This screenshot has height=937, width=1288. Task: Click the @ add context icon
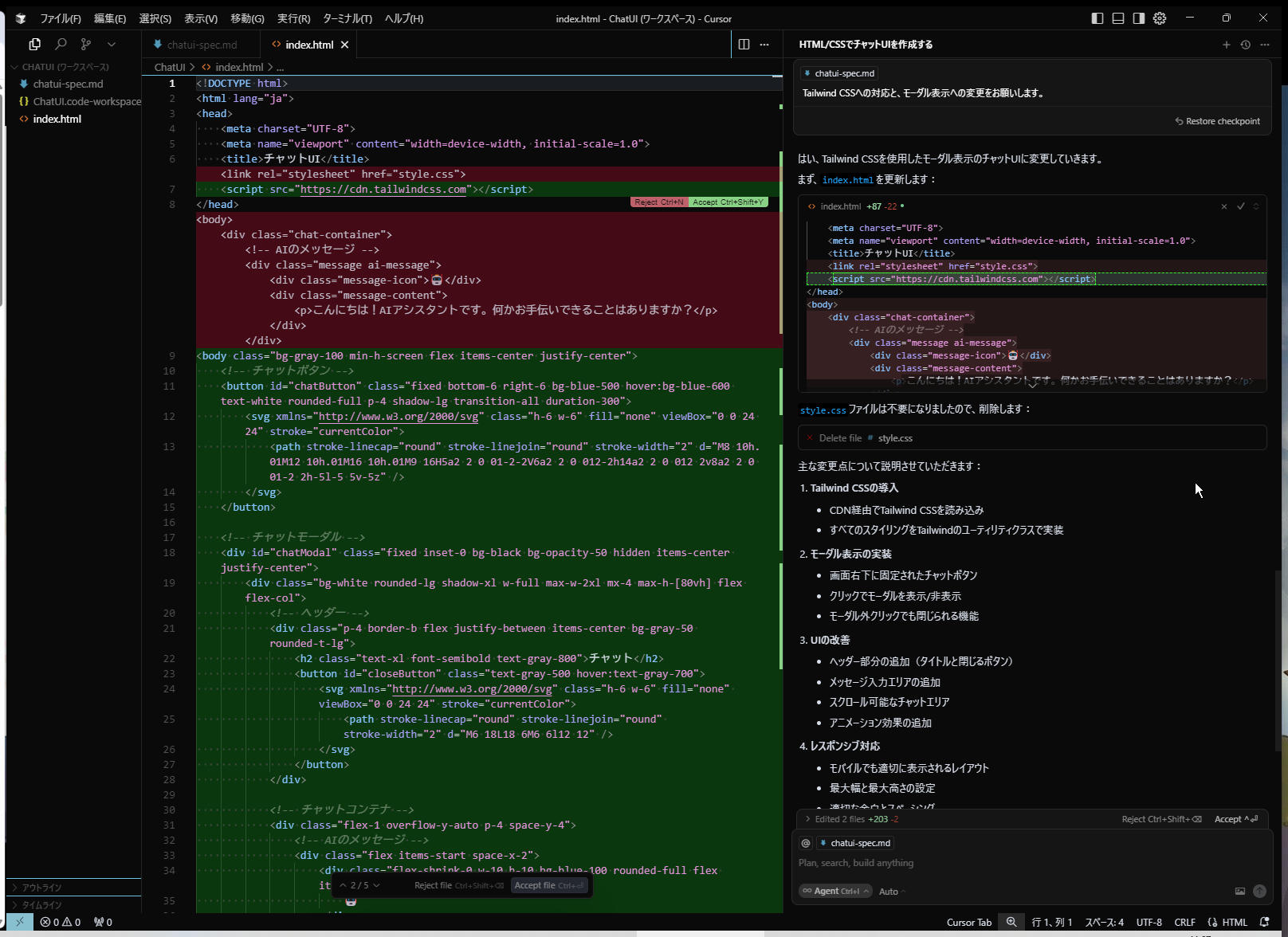(x=806, y=843)
